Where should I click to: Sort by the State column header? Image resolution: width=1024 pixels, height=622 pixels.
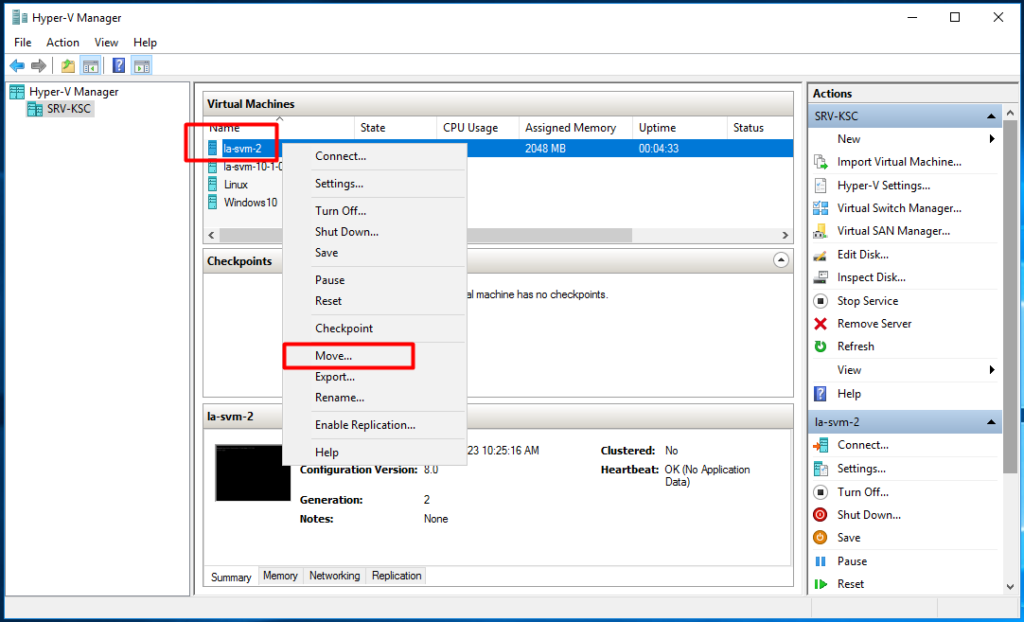[x=395, y=128]
